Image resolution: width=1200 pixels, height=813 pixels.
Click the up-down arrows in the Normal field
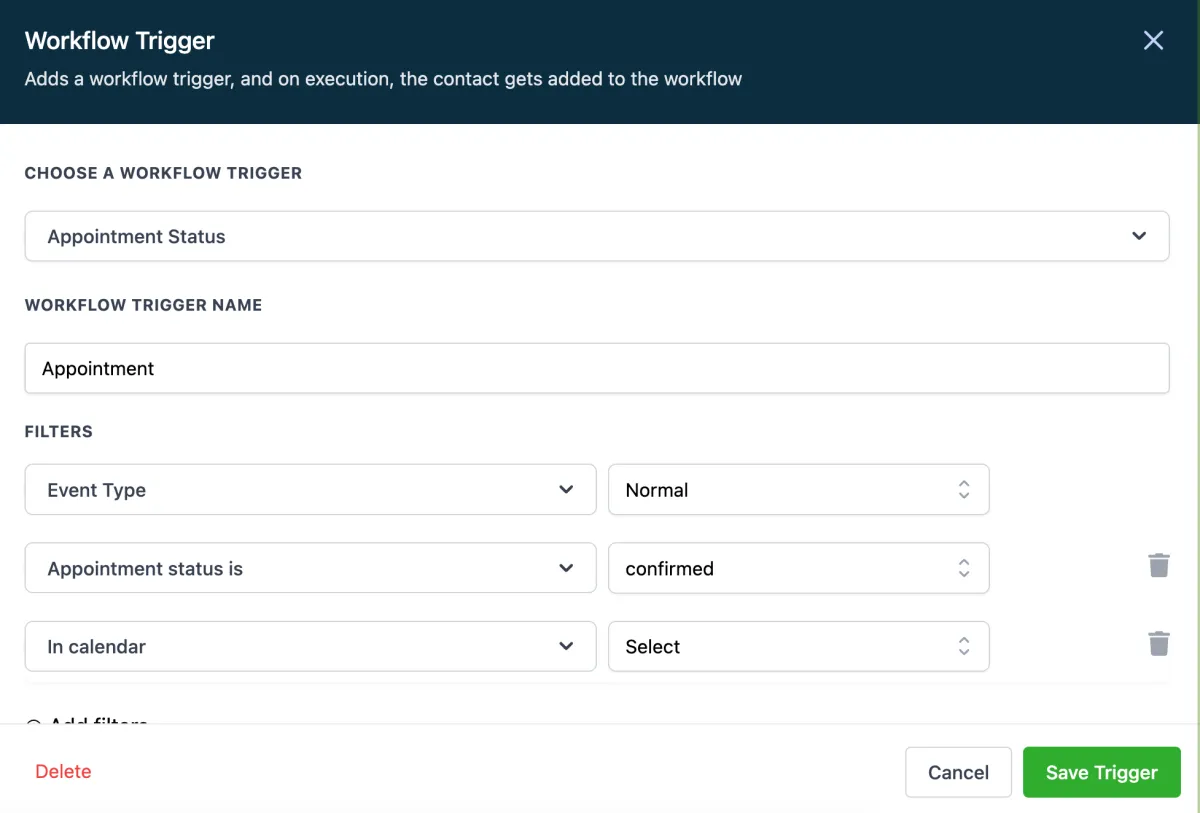(x=963, y=490)
